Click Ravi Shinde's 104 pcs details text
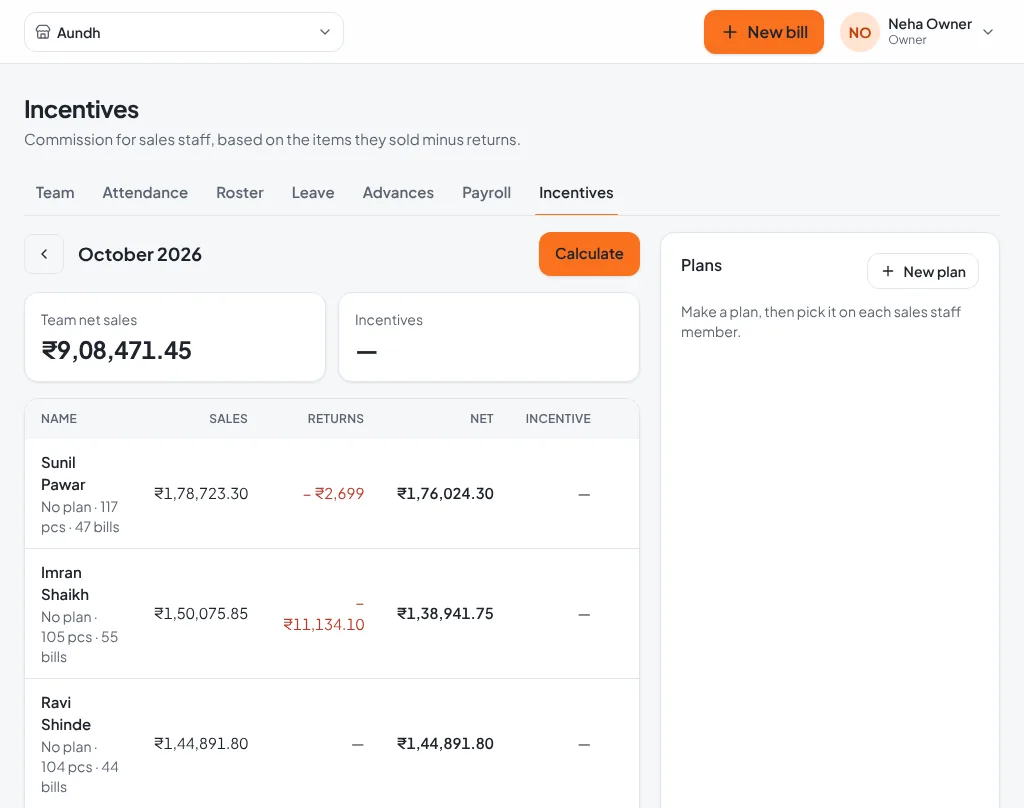The height and width of the screenshot is (808, 1024). click(80, 767)
